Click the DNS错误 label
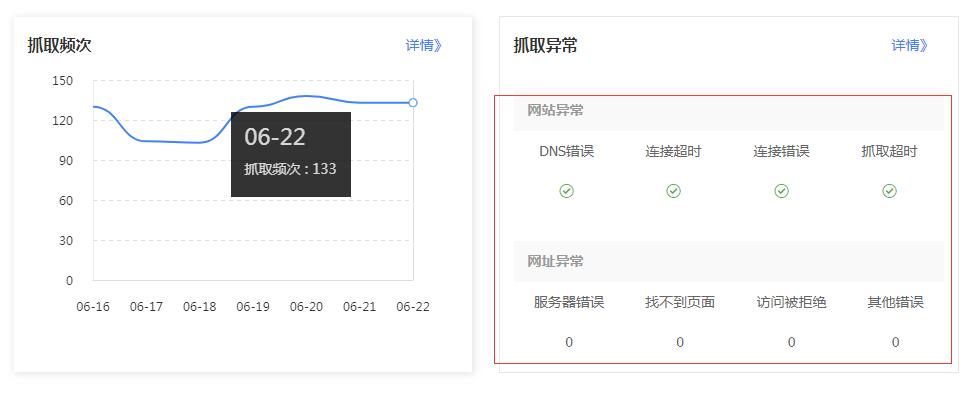Viewport: 980px width, 401px height. 566,152
